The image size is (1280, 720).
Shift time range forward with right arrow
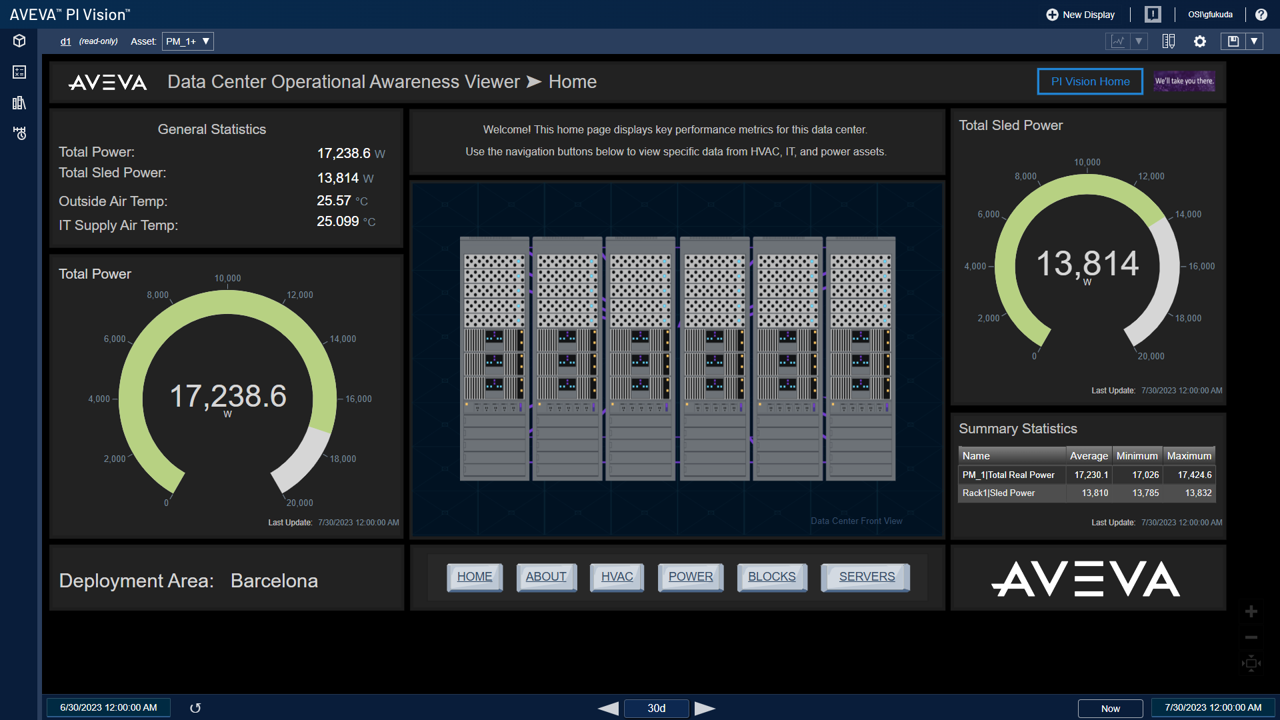pyautogui.click(x=705, y=708)
